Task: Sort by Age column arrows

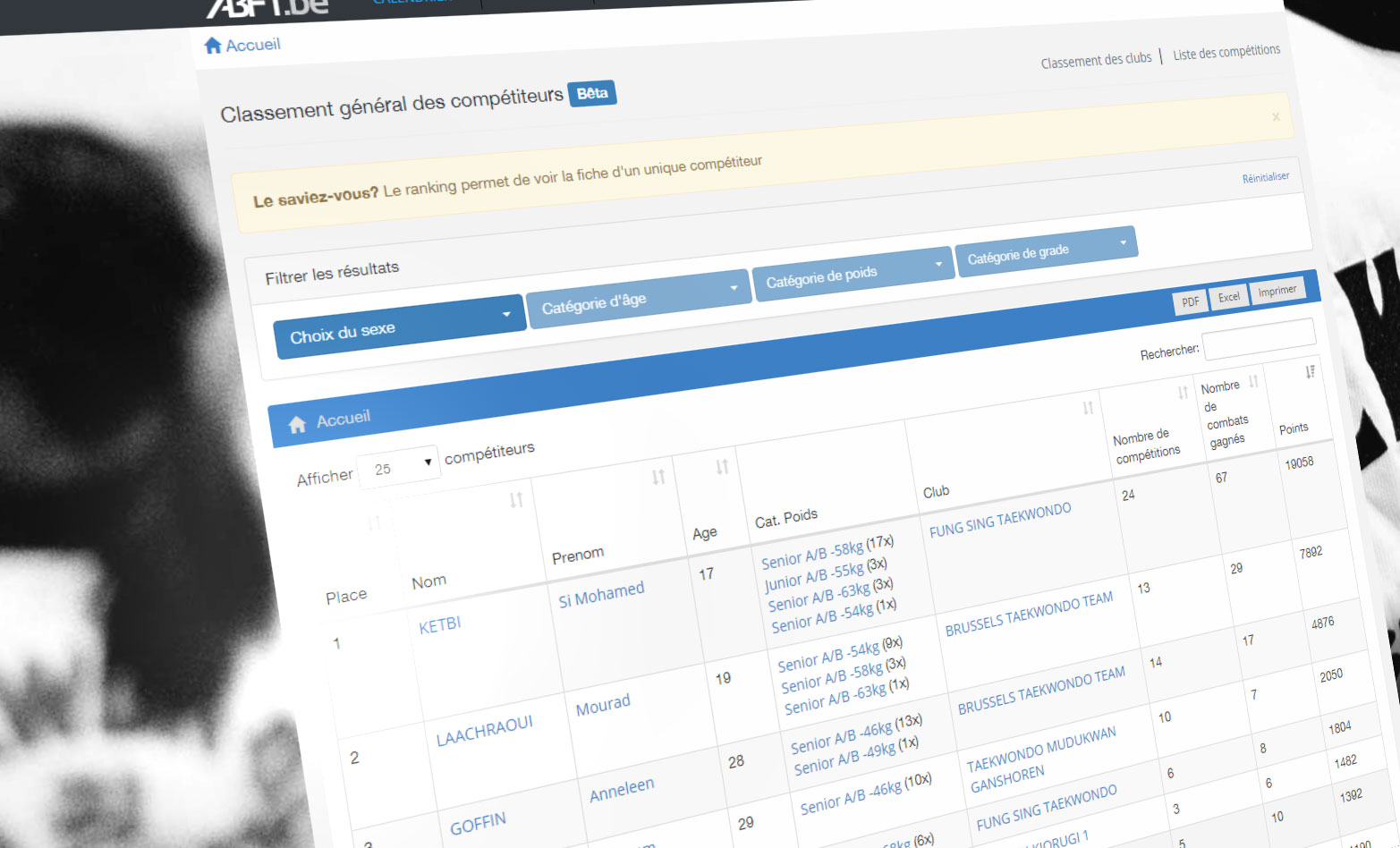Action: coord(722,467)
